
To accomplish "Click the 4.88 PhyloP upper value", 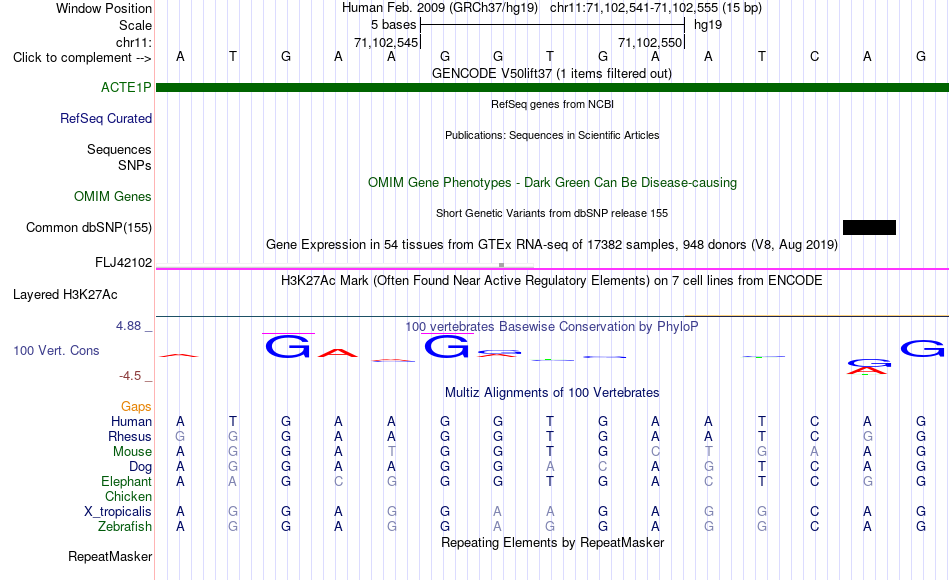I will pyautogui.click(x=128, y=326).
